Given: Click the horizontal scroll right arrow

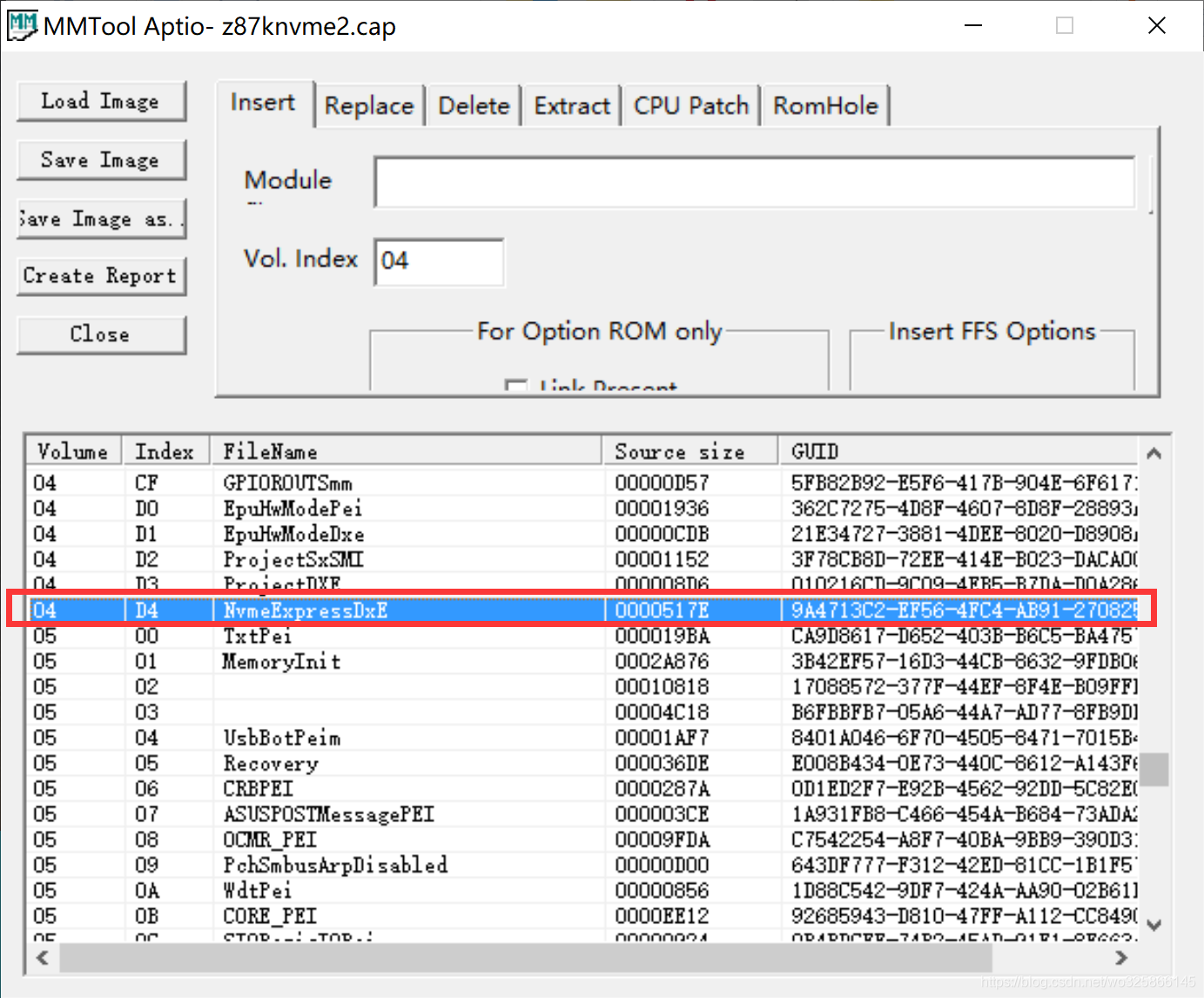Looking at the screenshot, I should click(x=1122, y=957).
